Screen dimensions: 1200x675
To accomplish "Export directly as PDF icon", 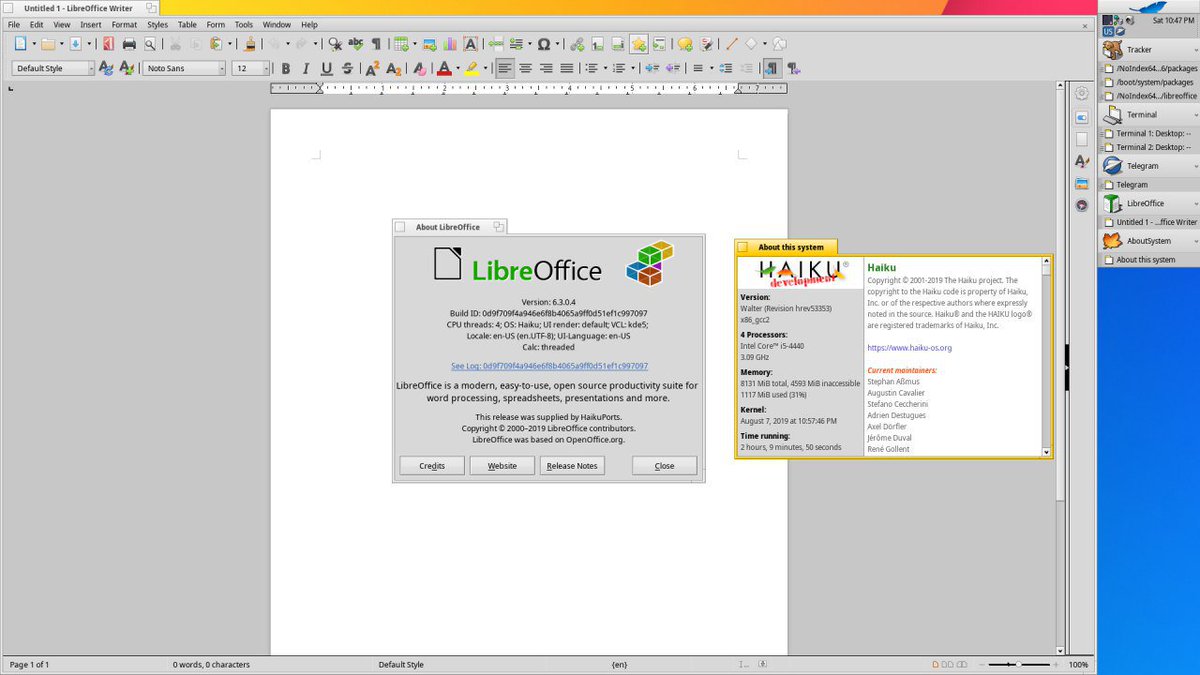I will 108,44.
